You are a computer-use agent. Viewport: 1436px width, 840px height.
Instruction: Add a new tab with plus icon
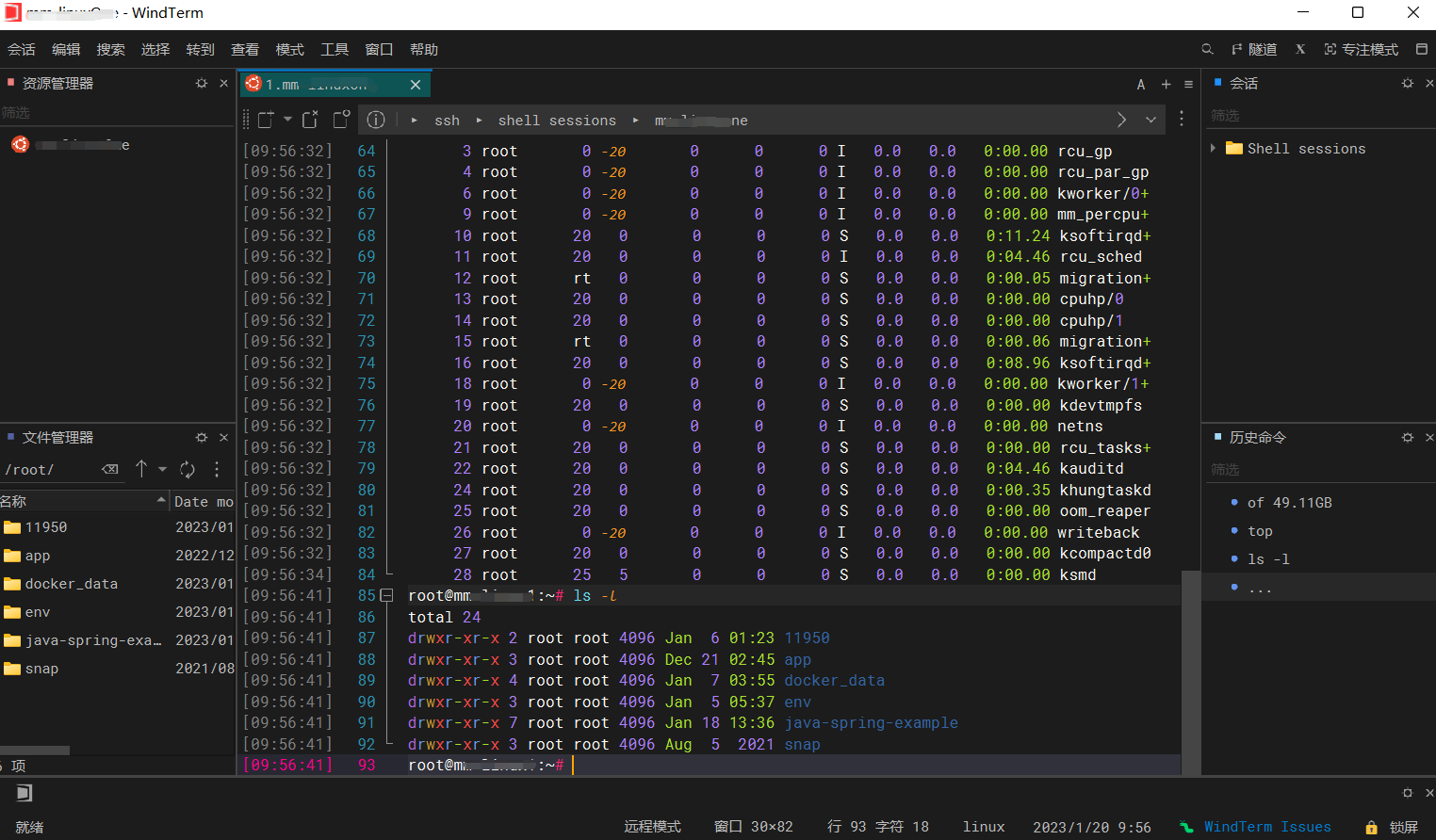[x=1166, y=85]
